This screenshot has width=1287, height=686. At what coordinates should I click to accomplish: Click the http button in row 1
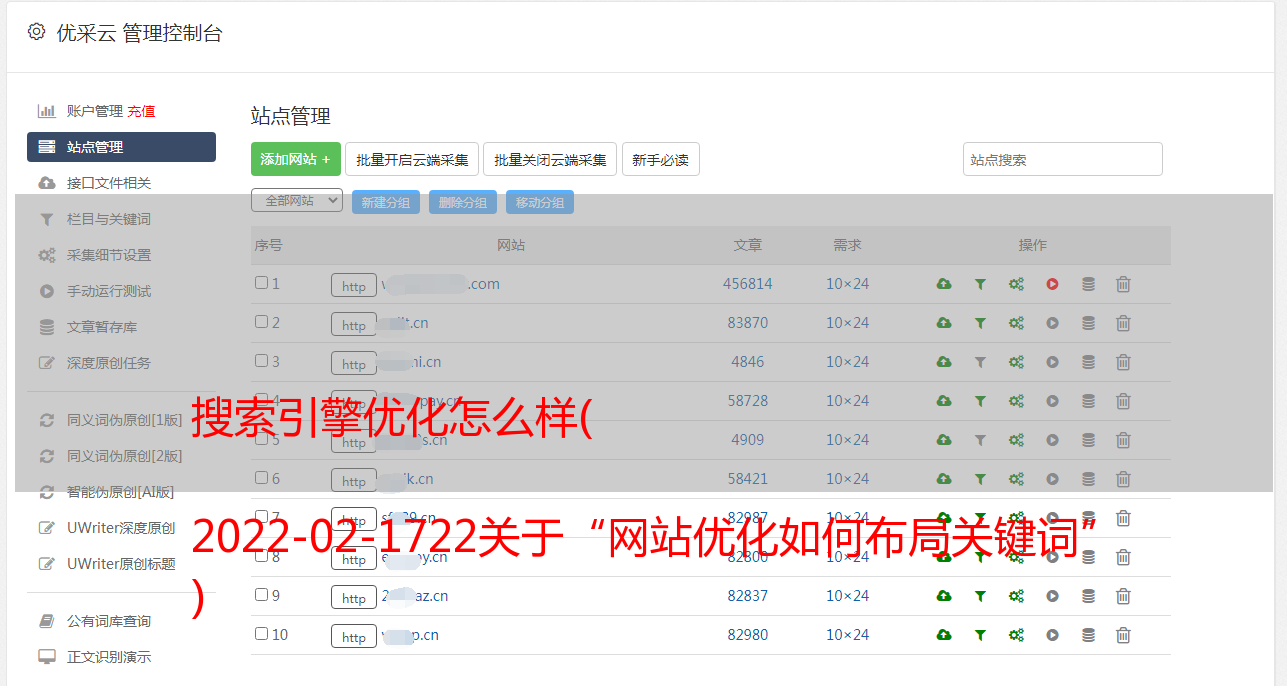point(354,285)
